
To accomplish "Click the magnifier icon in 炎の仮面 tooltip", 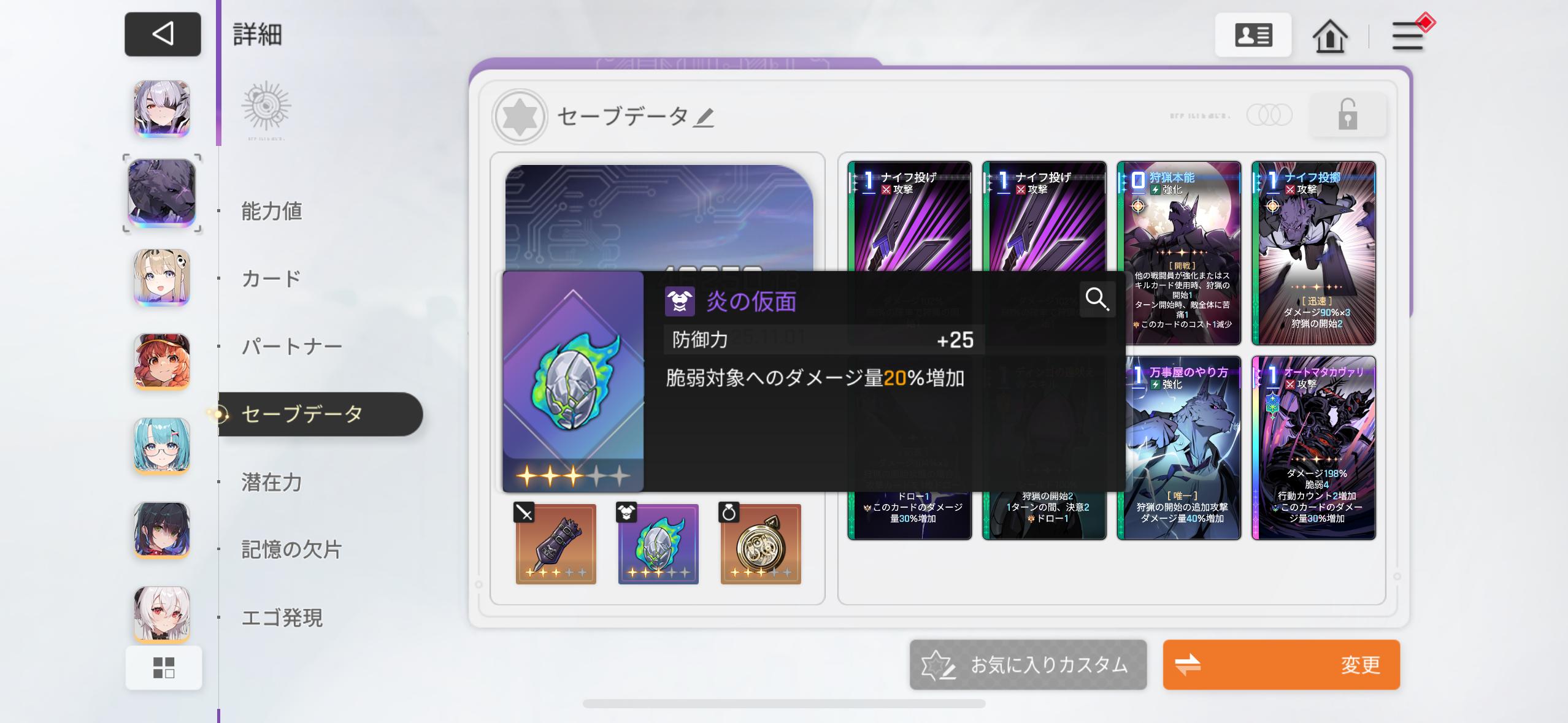I will pos(1097,299).
